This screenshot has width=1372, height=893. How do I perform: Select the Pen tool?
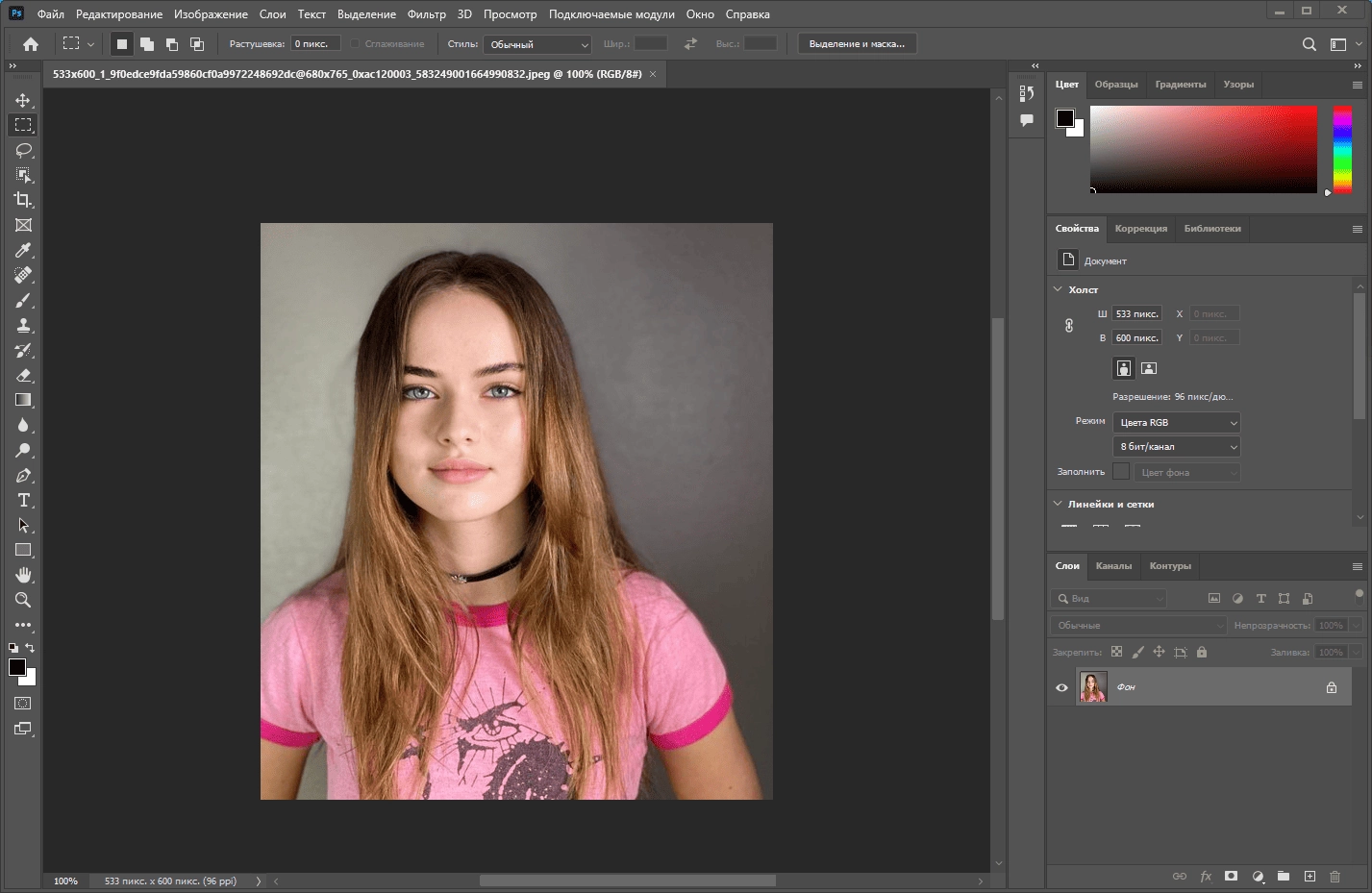click(23, 475)
